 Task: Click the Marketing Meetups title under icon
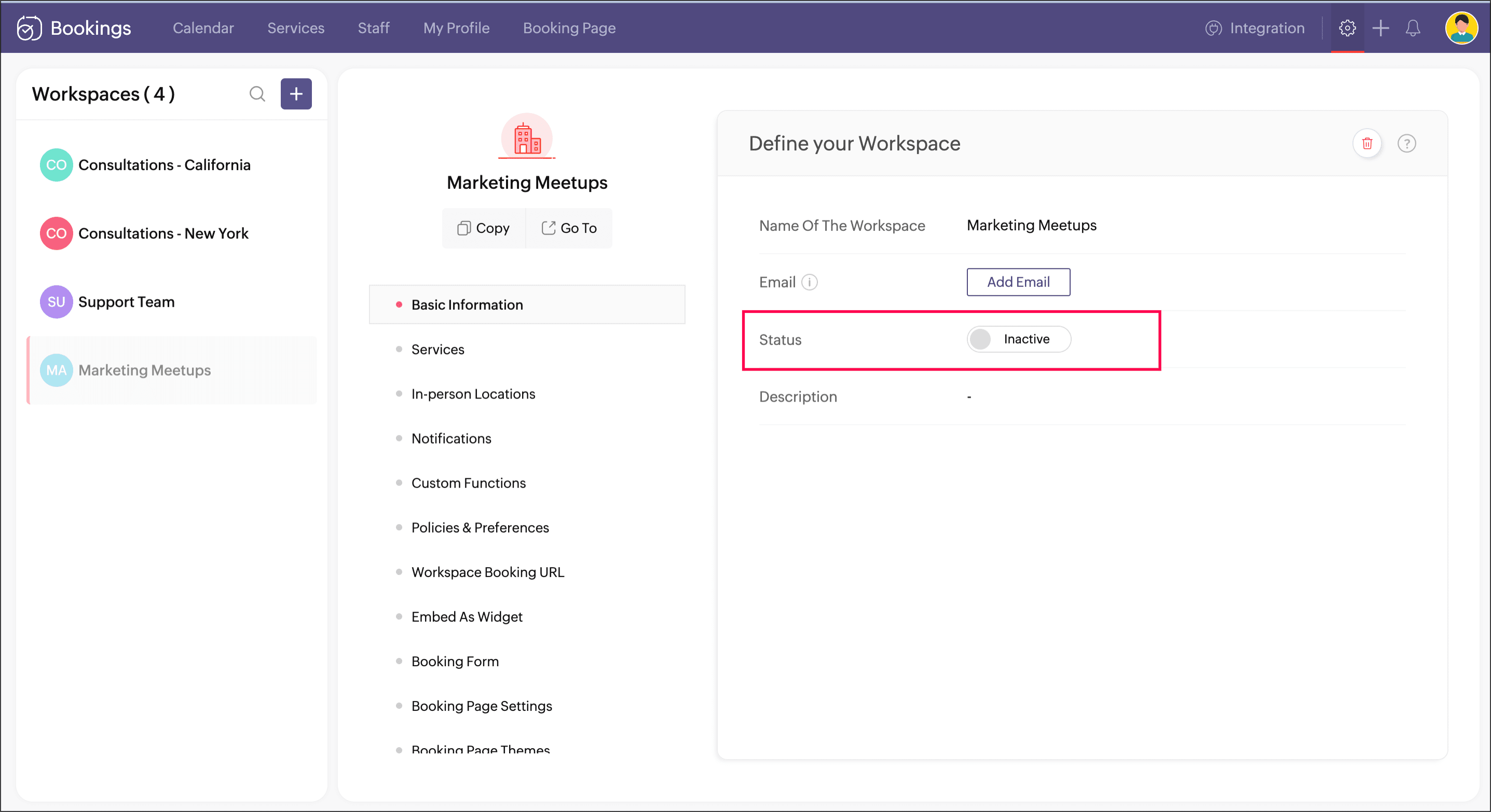tap(527, 182)
